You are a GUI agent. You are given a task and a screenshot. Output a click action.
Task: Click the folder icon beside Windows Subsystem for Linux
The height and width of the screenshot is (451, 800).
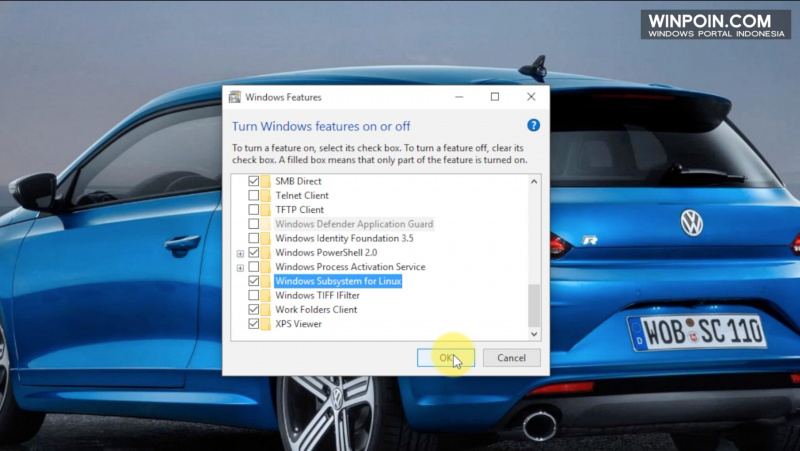(x=265, y=281)
